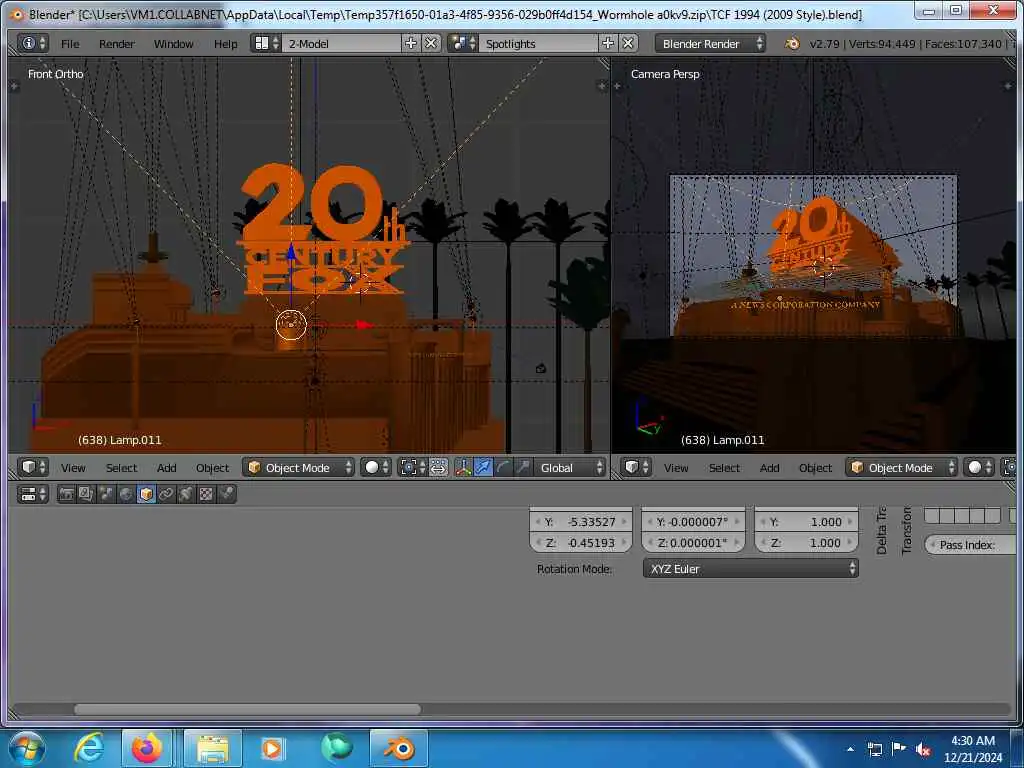Open View menu in Camera Persp viewport
Screen dimensions: 1024x768
676,468
